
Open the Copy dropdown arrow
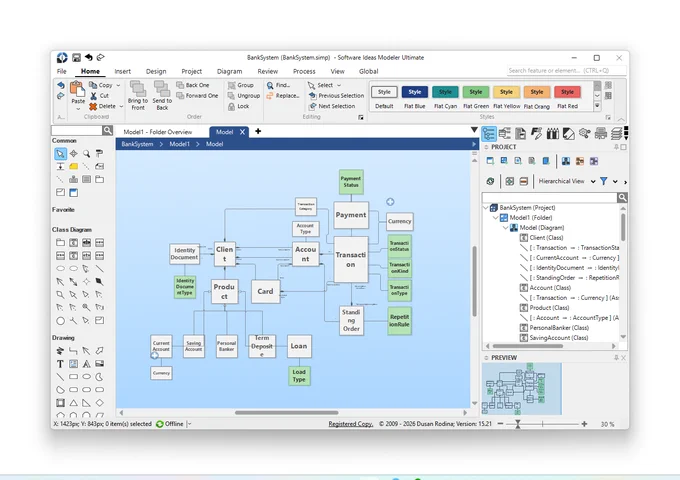118,85
